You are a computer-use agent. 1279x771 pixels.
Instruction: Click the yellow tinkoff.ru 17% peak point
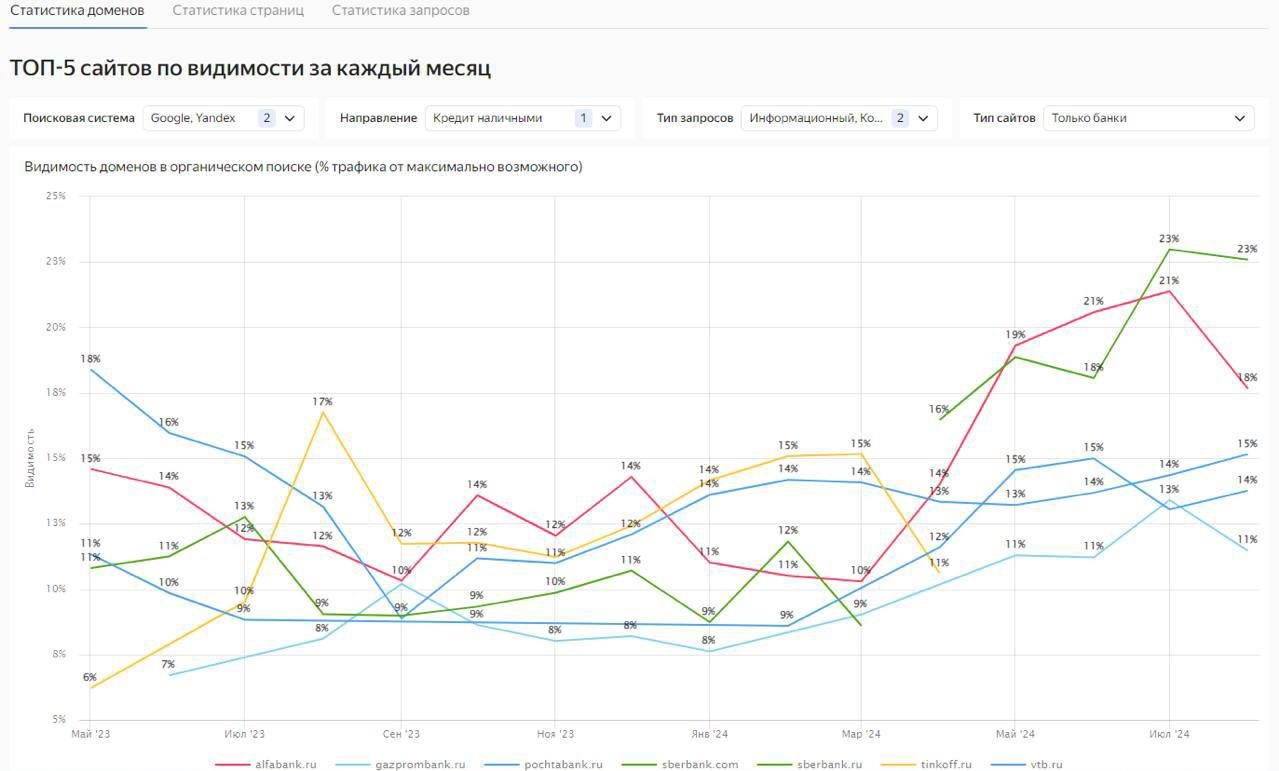(322, 412)
